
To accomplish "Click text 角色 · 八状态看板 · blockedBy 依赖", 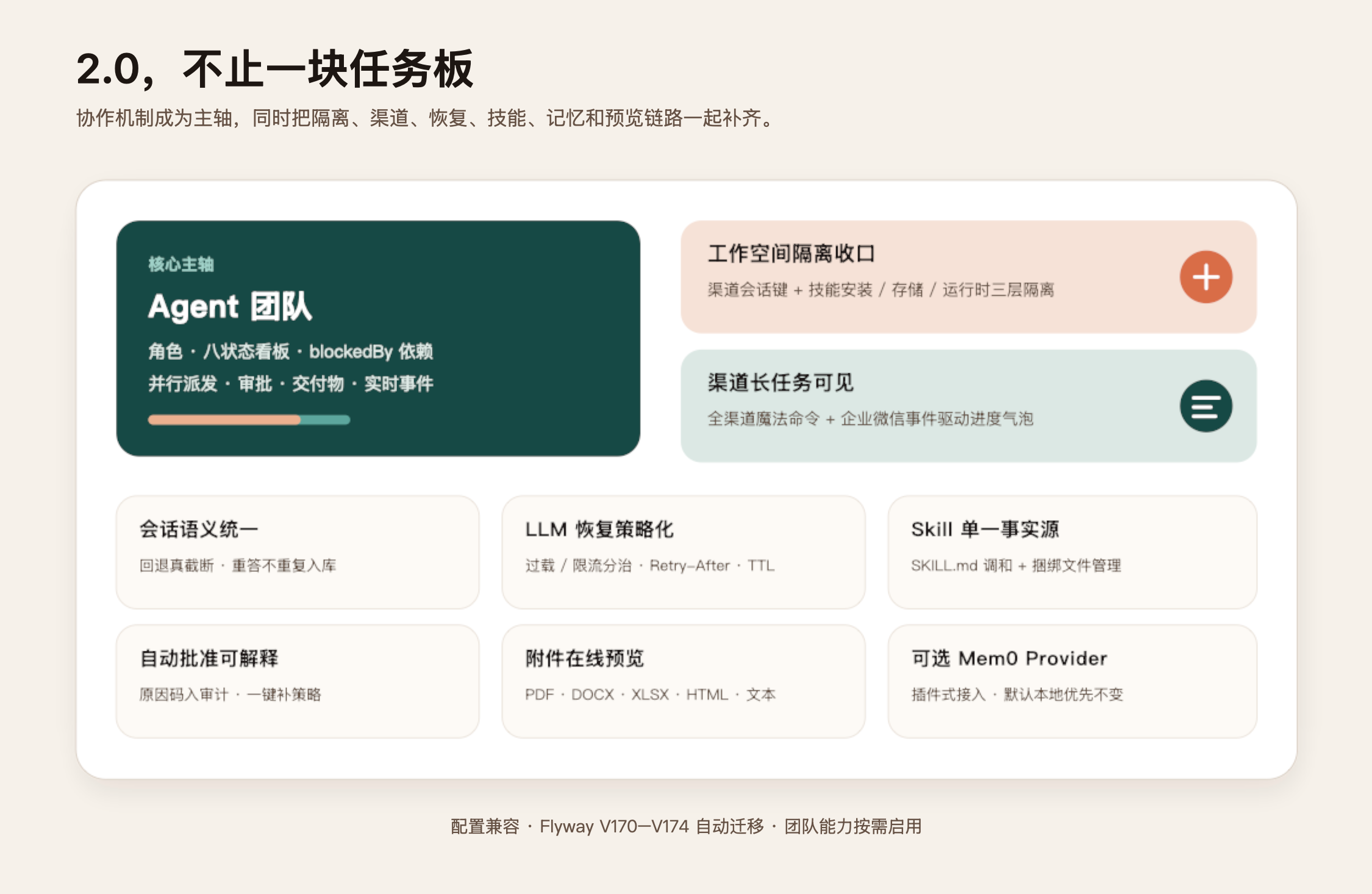I will tap(290, 351).
